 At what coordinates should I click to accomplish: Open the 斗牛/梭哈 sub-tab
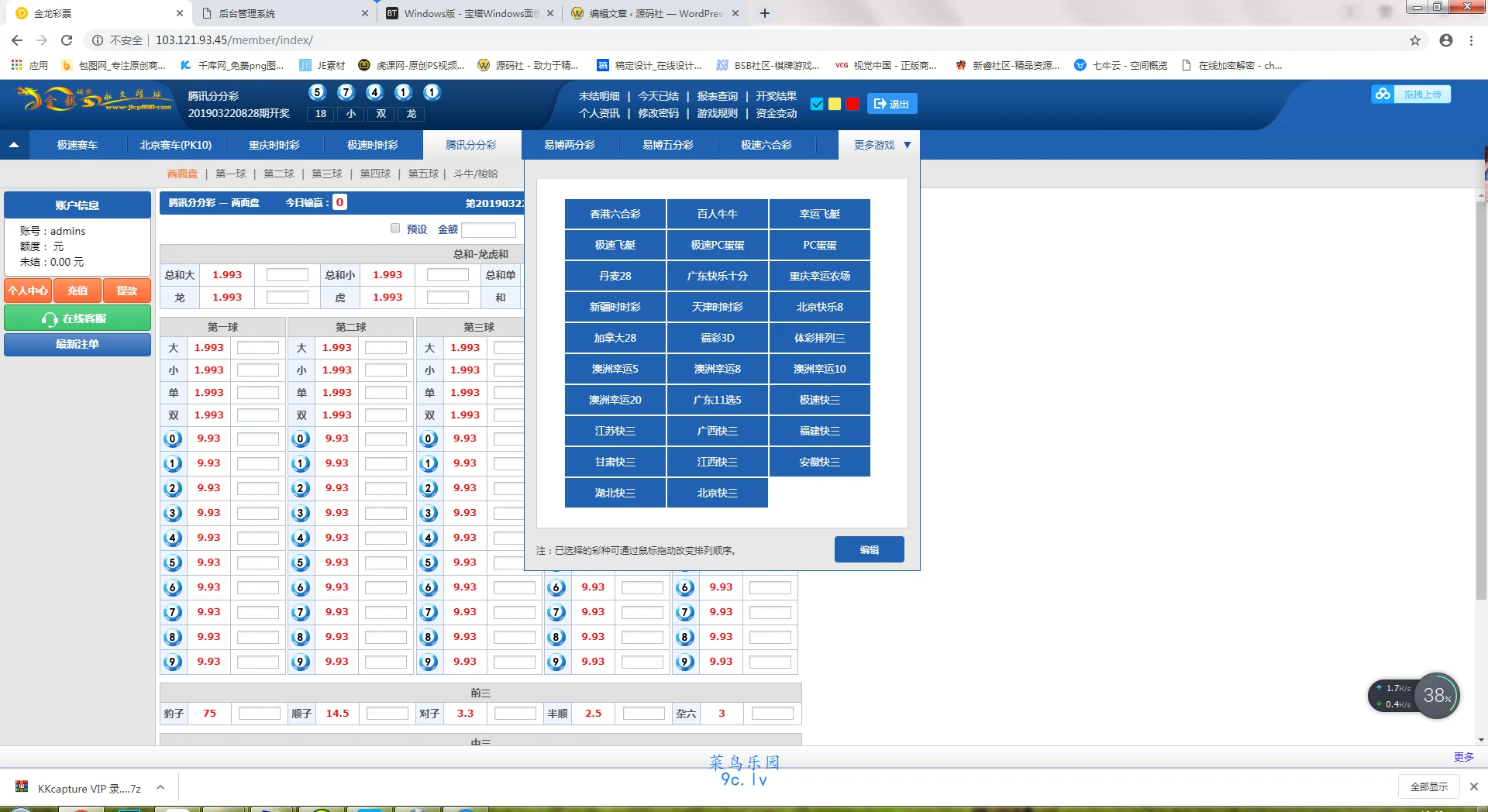coord(476,174)
